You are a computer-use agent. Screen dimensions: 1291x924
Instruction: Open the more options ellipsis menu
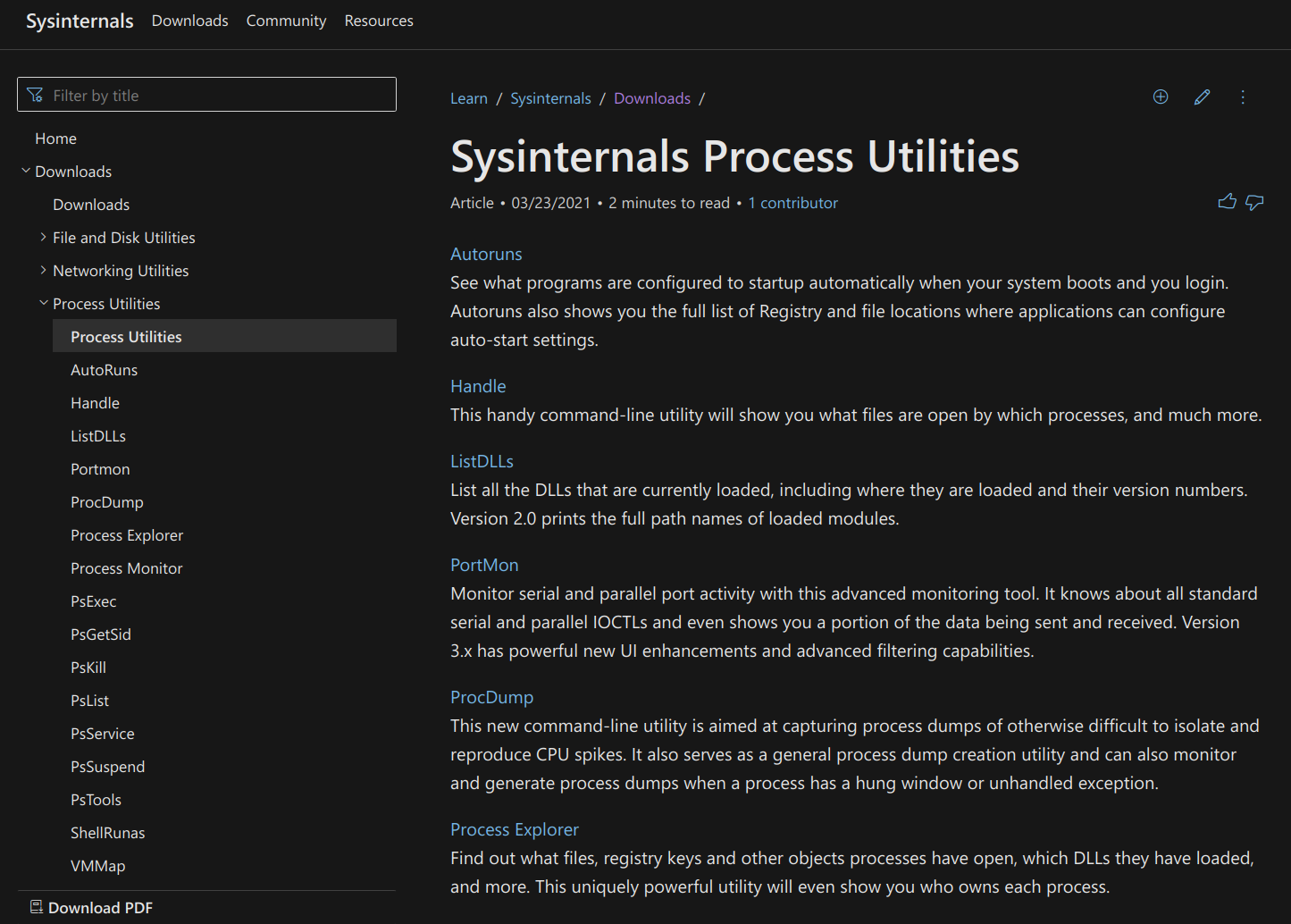coord(1243,97)
